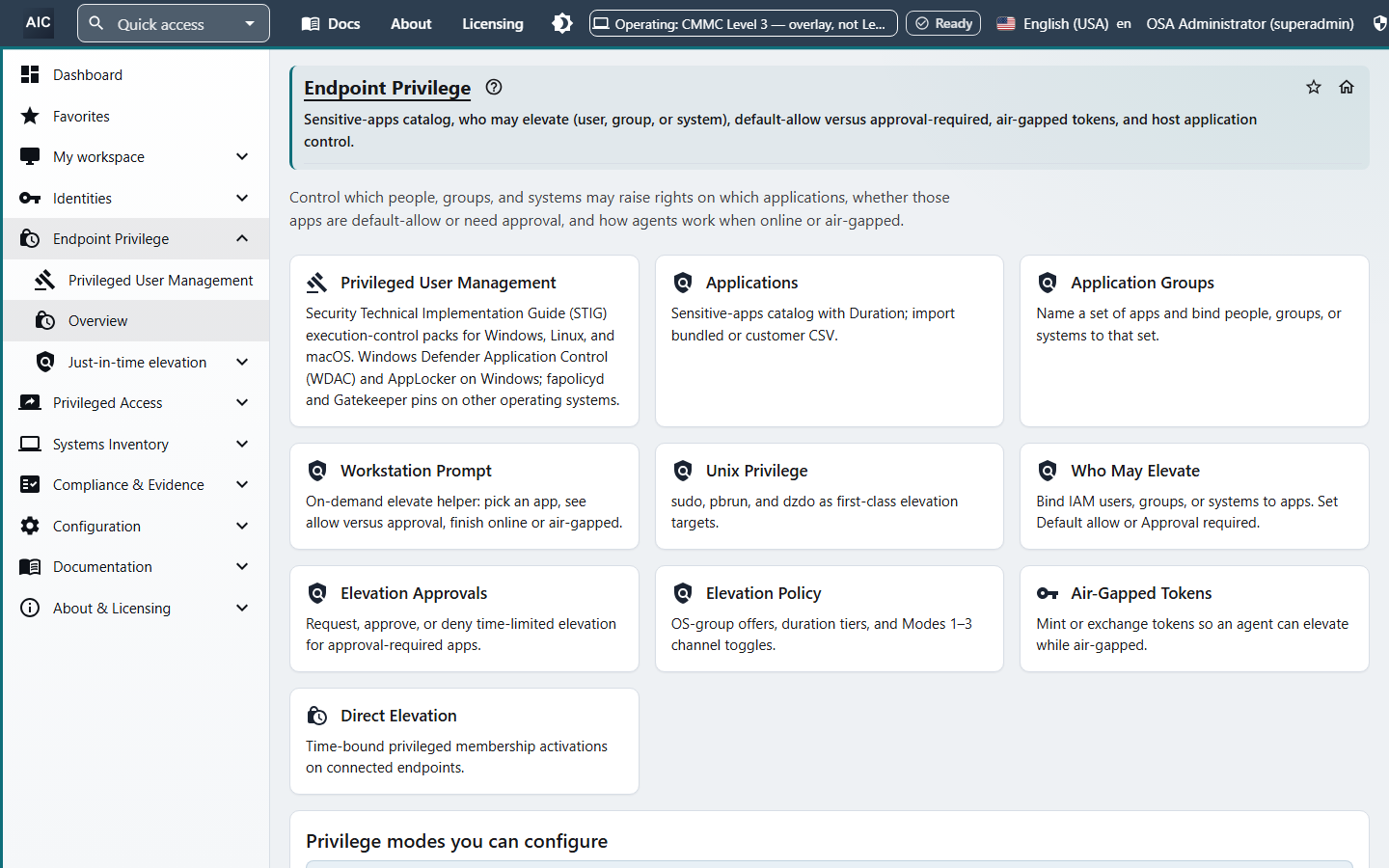Click the Identities key icon in sidebar

[30, 198]
